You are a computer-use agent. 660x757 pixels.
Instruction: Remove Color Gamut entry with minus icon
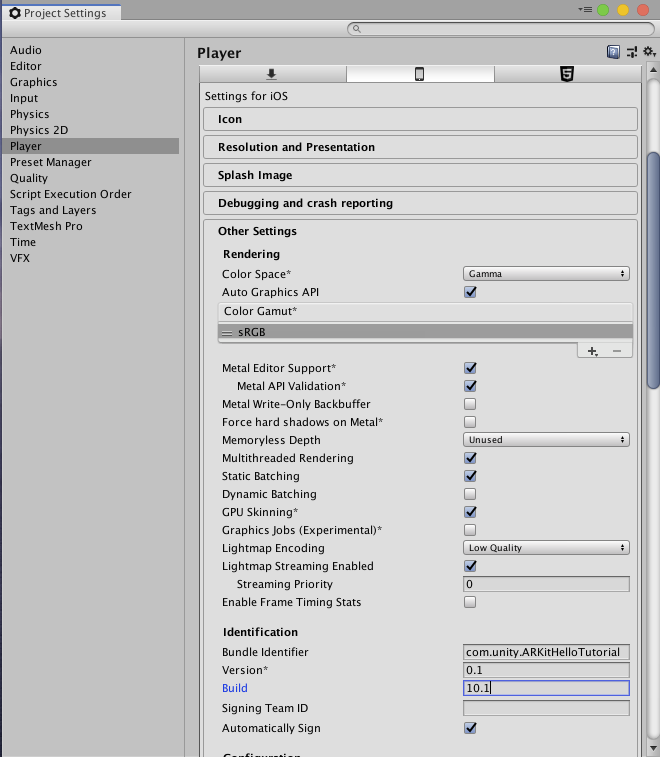click(x=617, y=351)
